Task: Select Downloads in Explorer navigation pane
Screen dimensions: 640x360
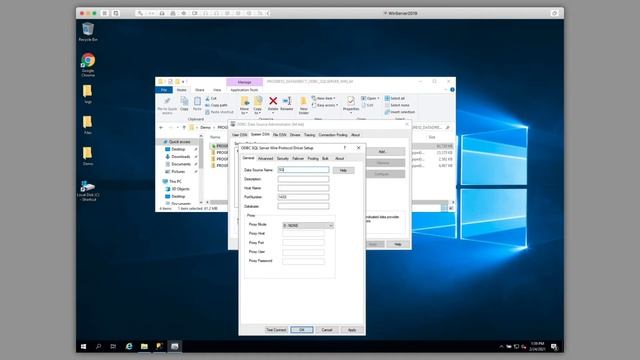Action: (180, 157)
